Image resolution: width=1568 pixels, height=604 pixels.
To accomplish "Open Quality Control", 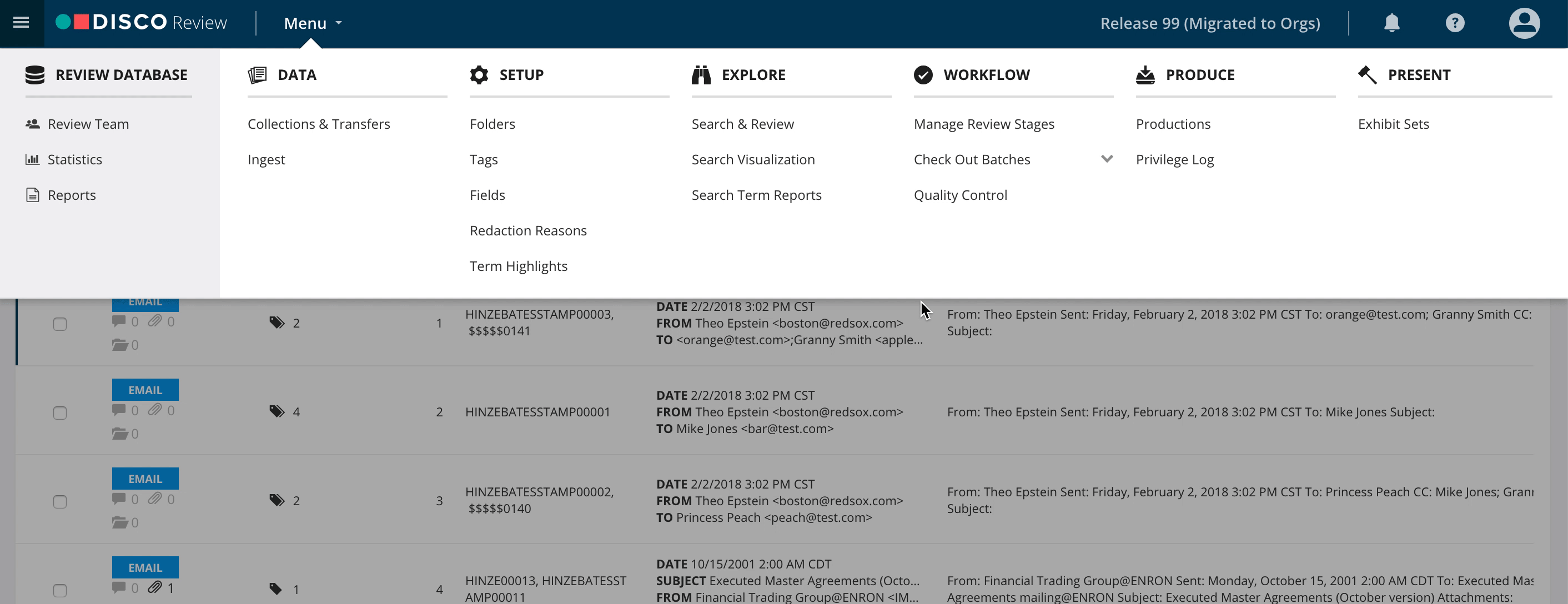I will point(961,195).
